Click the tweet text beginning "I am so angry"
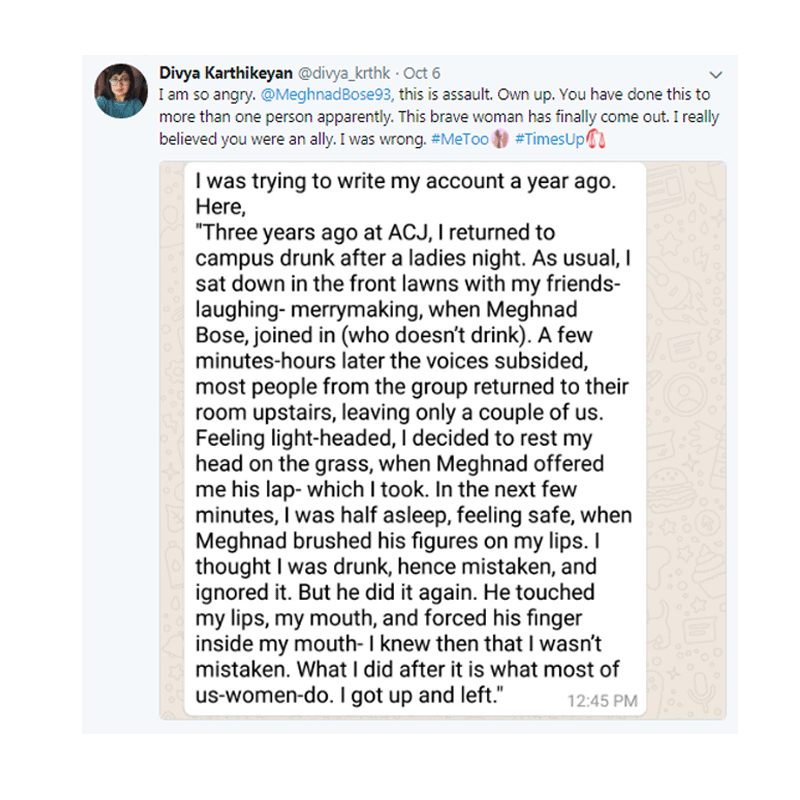The height and width of the screenshot is (800, 800). [439, 117]
